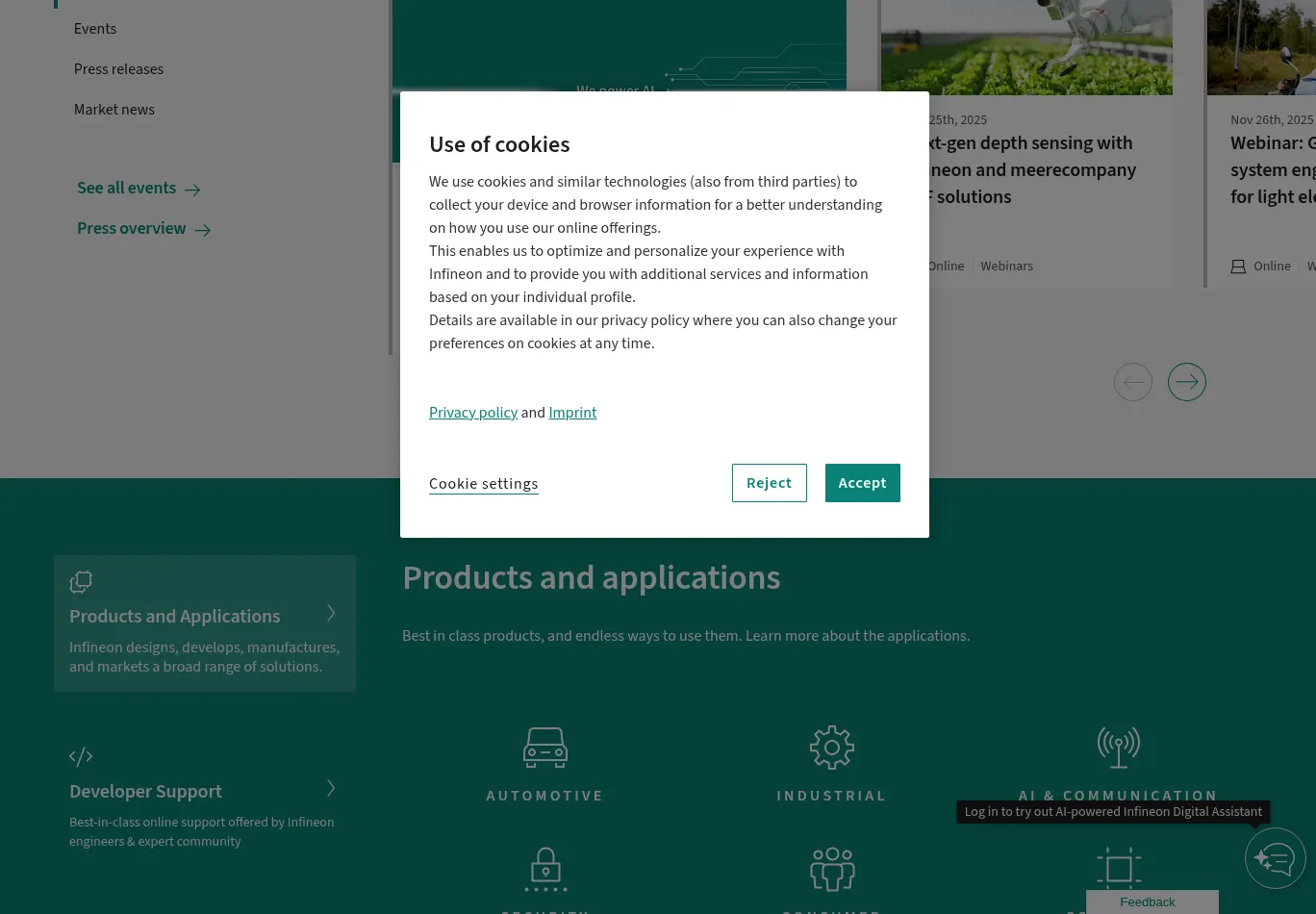1316x914 pixels.
Task: Click the Automotive car icon
Action: [x=544, y=748]
